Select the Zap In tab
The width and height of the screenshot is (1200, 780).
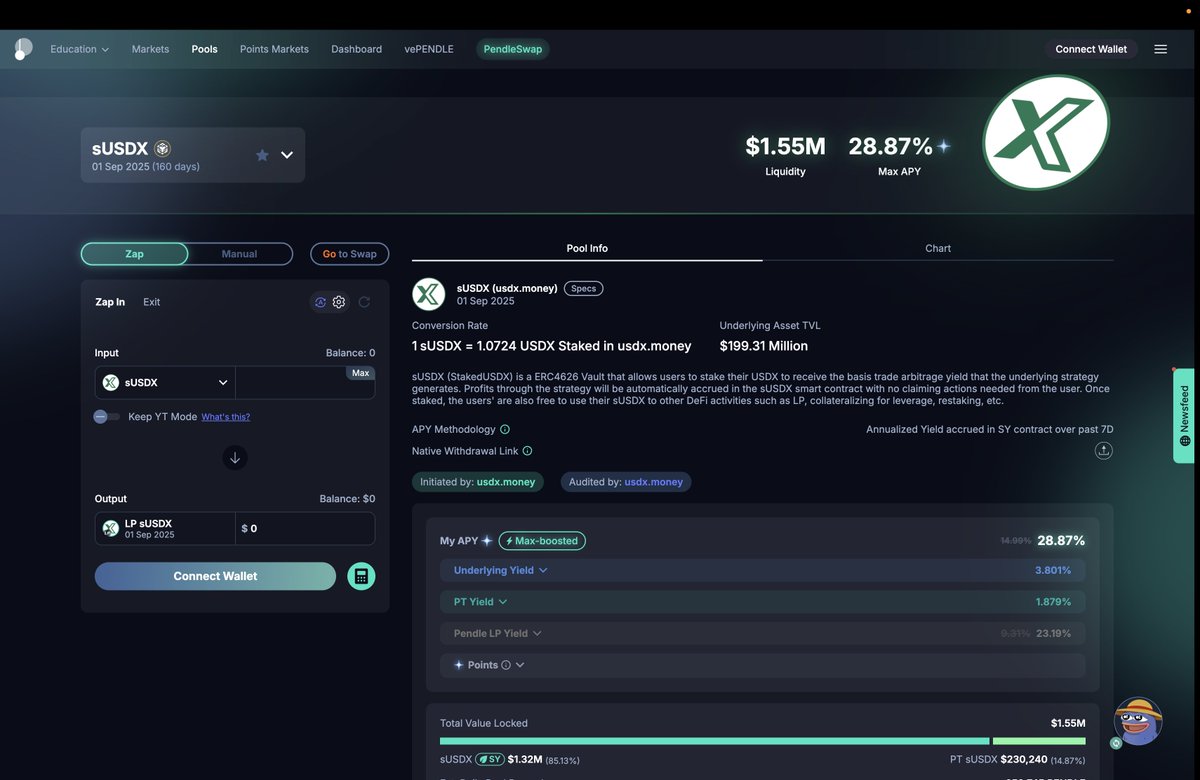click(x=110, y=302)
